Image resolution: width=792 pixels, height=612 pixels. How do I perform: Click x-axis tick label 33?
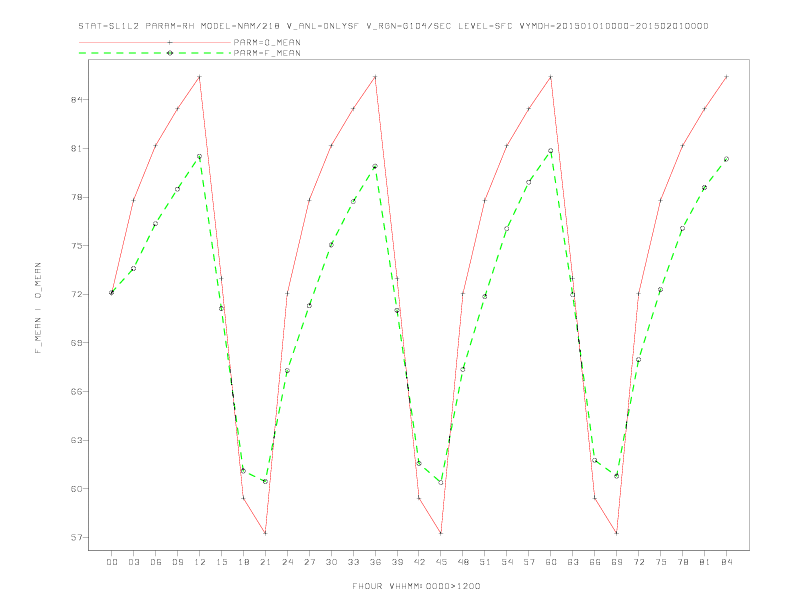[x=353, y=562]
